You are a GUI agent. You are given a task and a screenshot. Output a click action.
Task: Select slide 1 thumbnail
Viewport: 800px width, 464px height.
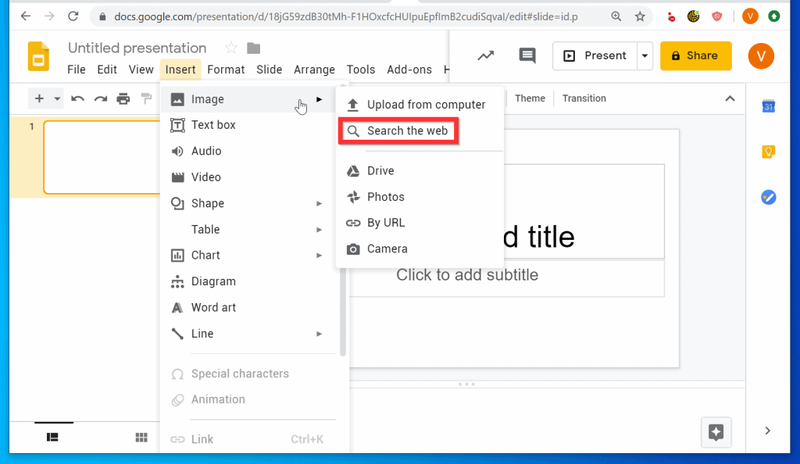(x=102, y=157)
